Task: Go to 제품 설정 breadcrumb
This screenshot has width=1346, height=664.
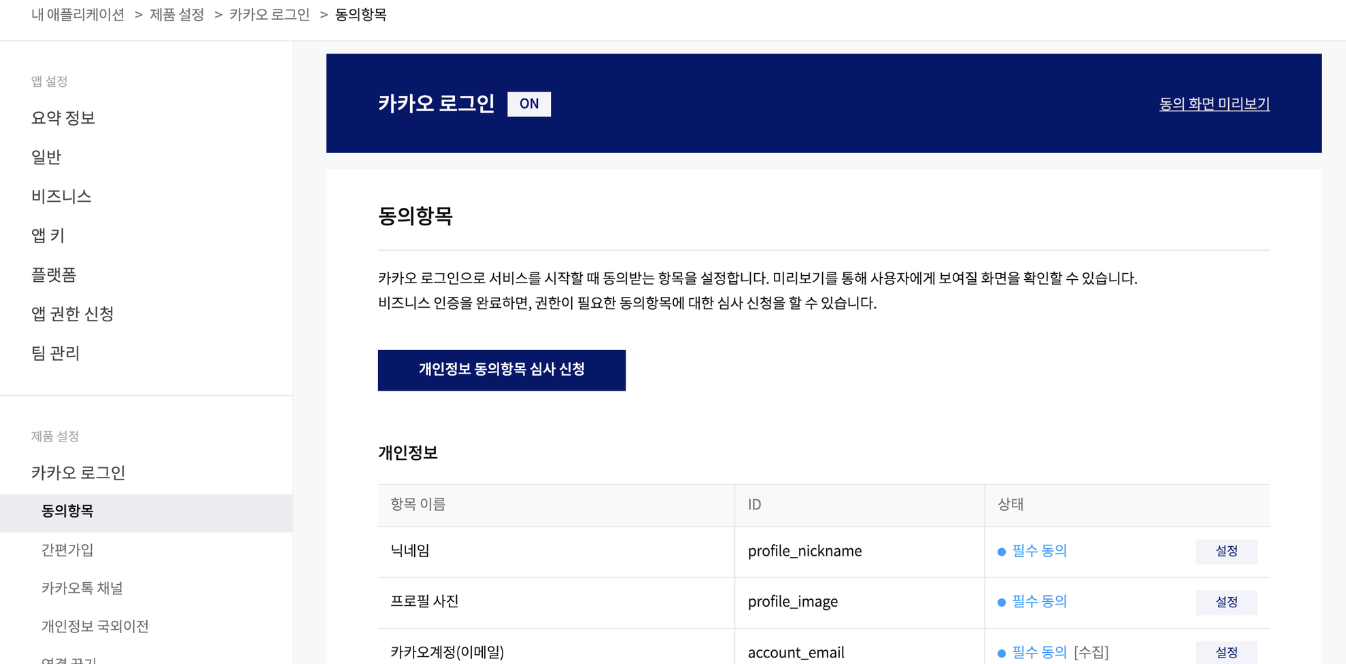Action: click(177, 15)
